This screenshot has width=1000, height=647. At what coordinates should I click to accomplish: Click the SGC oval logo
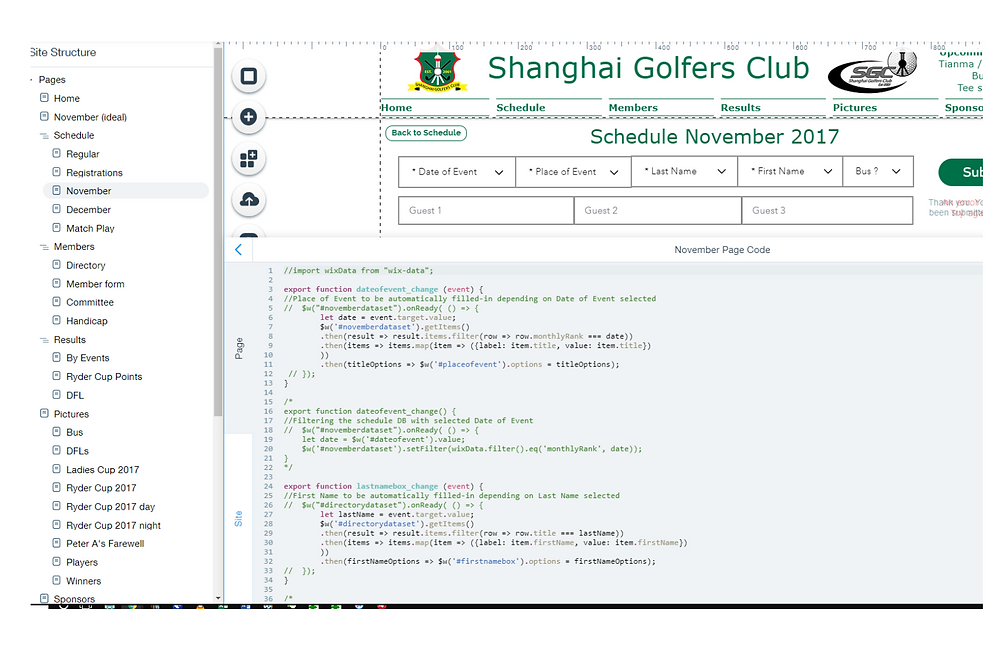click(872, 72)
